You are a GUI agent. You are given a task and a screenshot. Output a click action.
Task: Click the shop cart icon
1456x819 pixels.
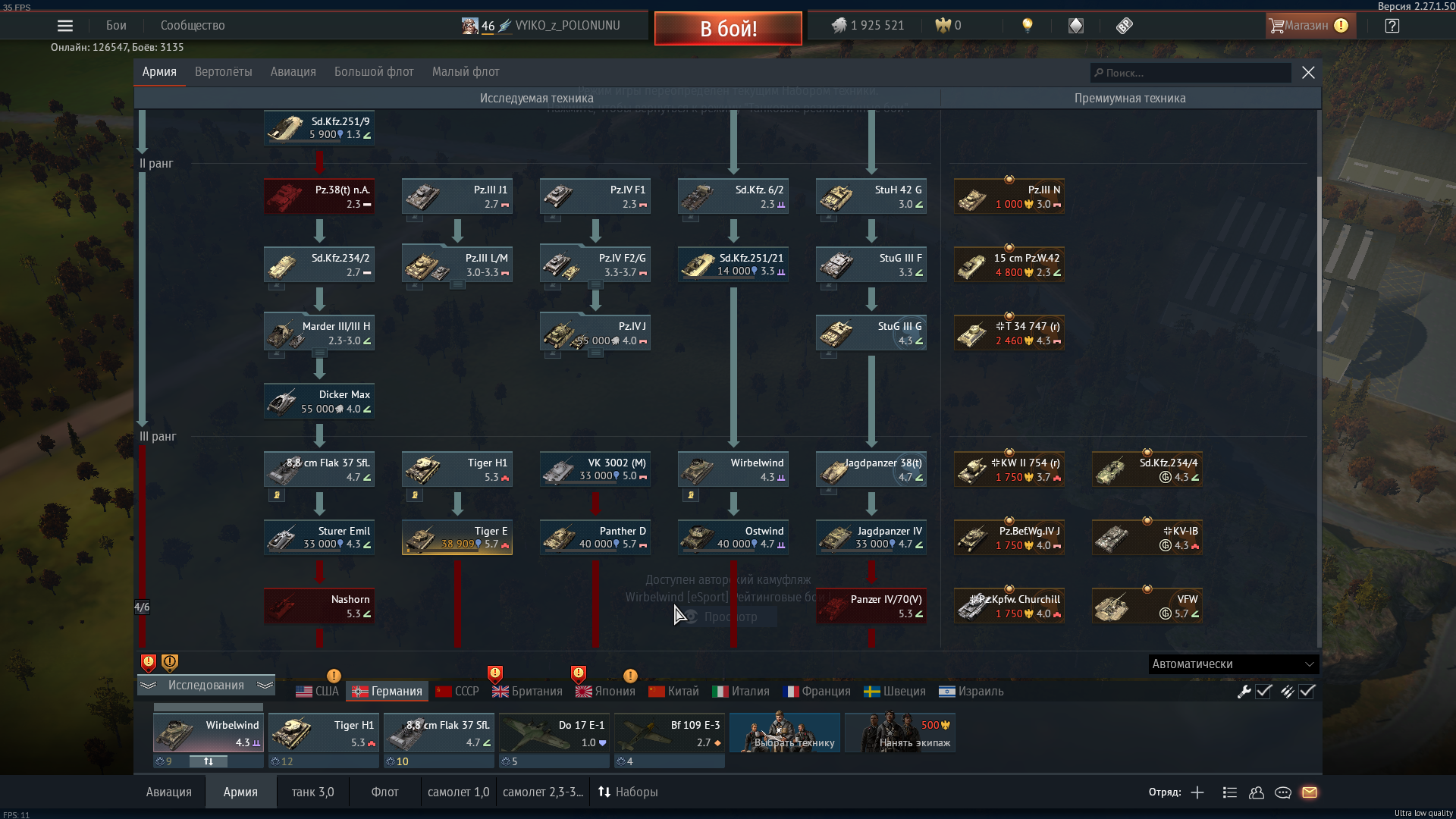[x=1277, y=26]
